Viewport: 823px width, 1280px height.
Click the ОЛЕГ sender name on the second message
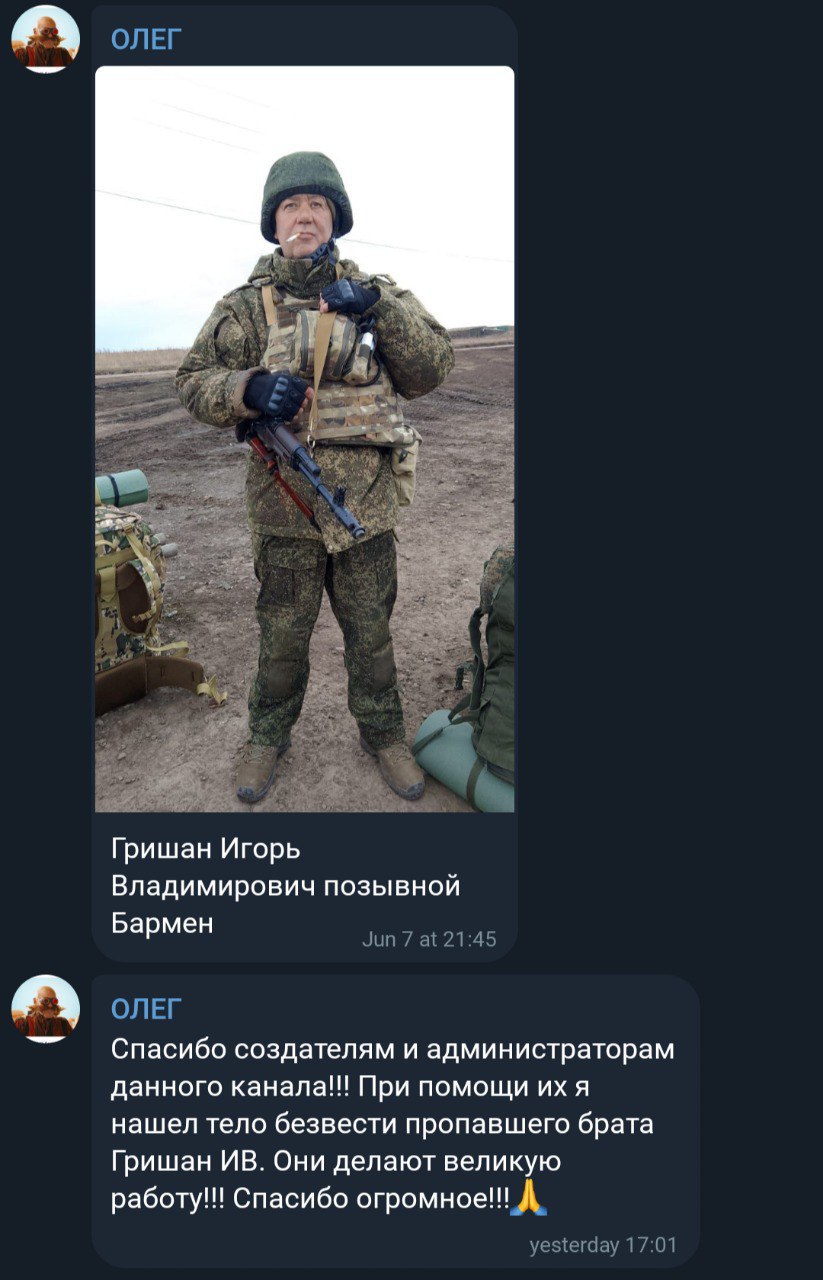coord(146,1009)
